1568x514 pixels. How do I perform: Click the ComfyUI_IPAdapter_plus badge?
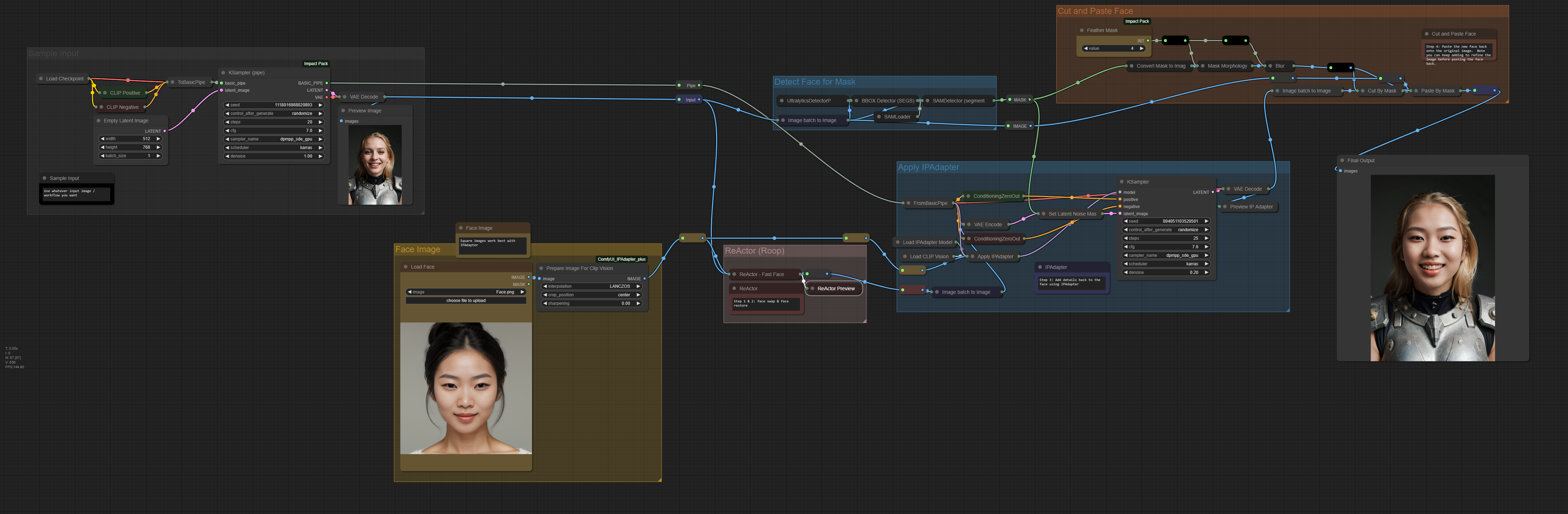(x=621, y=259)
